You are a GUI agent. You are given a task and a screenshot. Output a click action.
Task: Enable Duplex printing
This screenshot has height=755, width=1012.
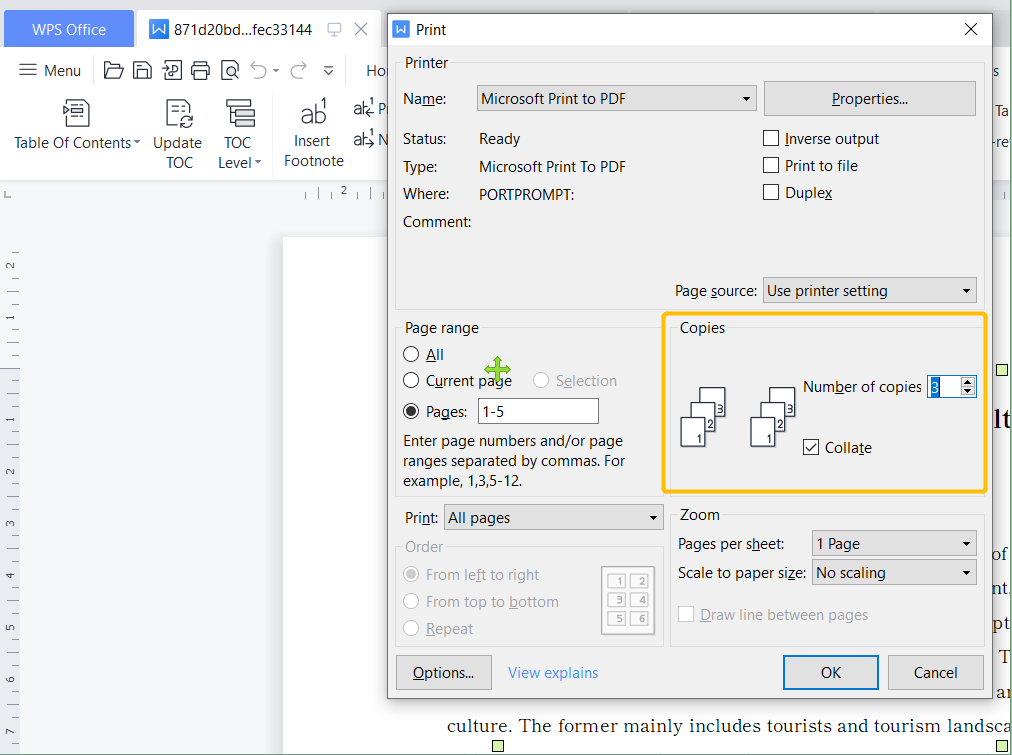pos(769,192)
